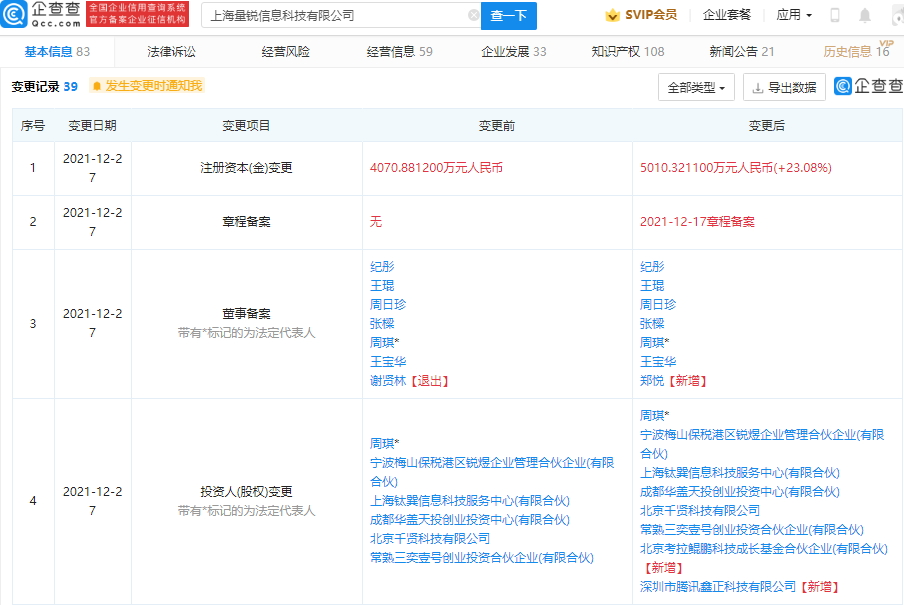Enable 发生变更时通知我 change alerts
Image resolution: width=904 pixels, height=605 pixels.
tap(146, 86)
